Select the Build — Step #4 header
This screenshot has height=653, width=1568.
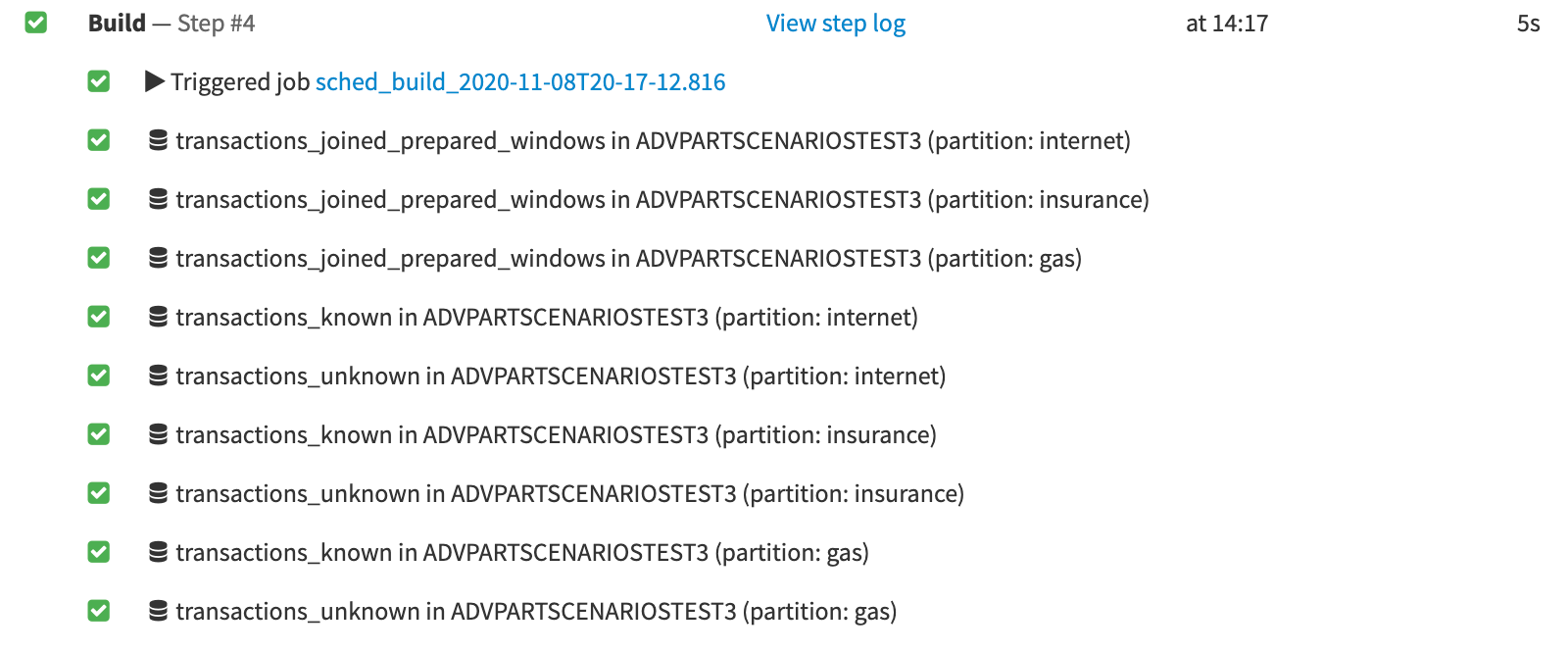tap(171, 24)
